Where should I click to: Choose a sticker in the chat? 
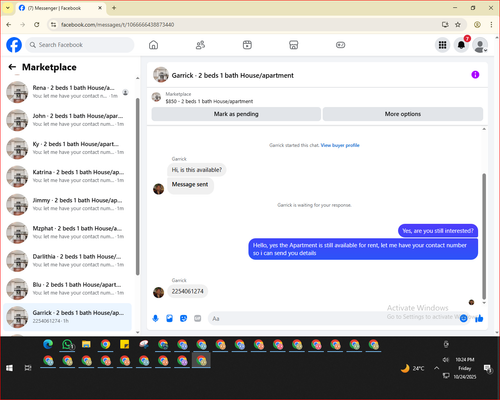click(183, 319)
